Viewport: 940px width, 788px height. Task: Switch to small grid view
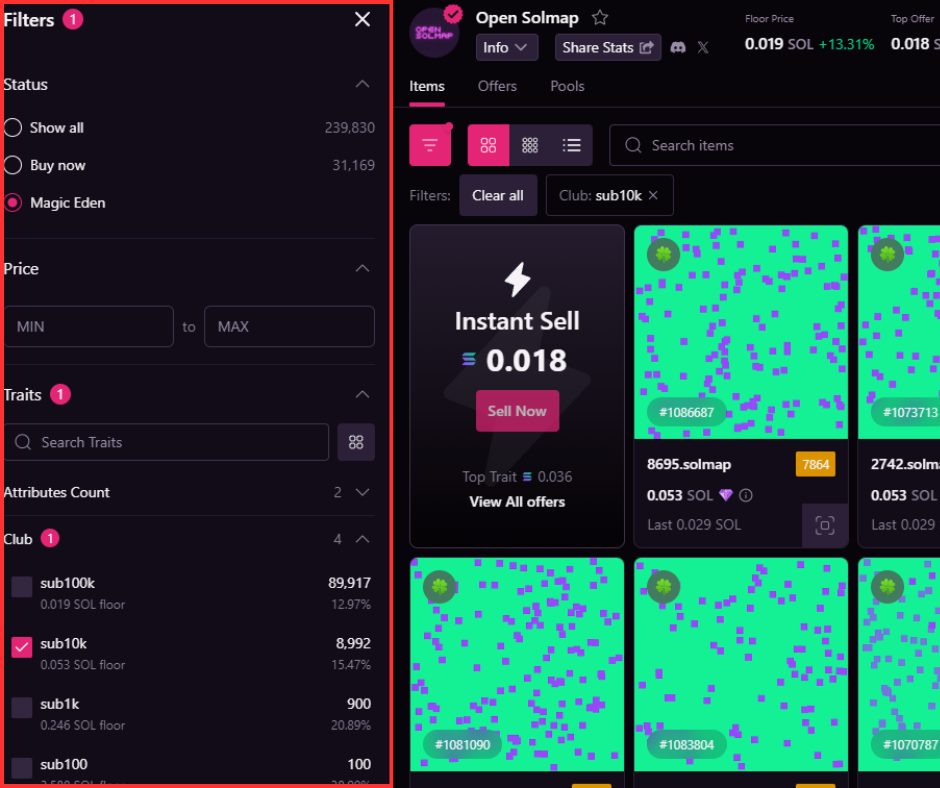[530, 145]
